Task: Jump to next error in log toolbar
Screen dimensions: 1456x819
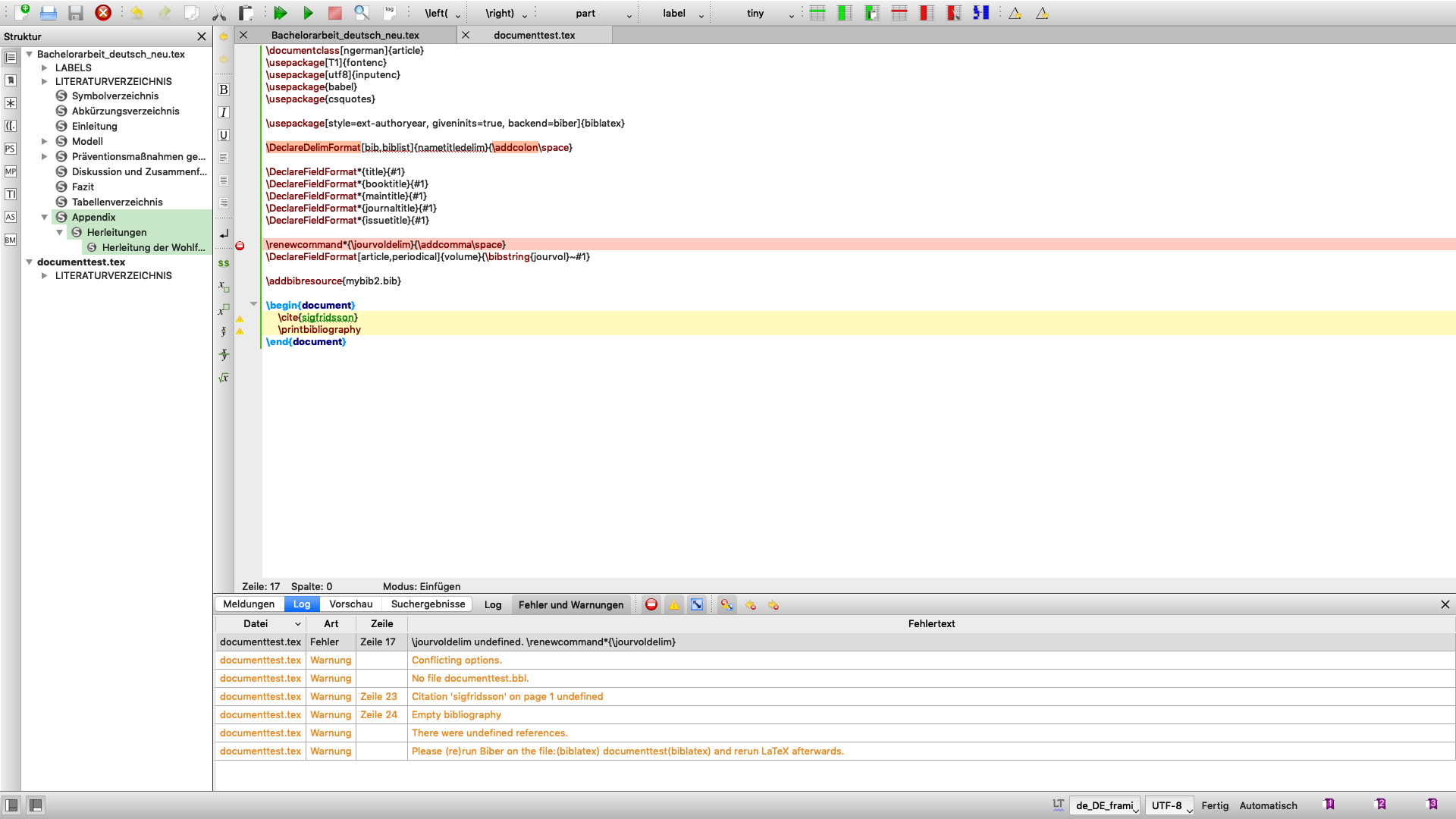Action: coord(773,604)
